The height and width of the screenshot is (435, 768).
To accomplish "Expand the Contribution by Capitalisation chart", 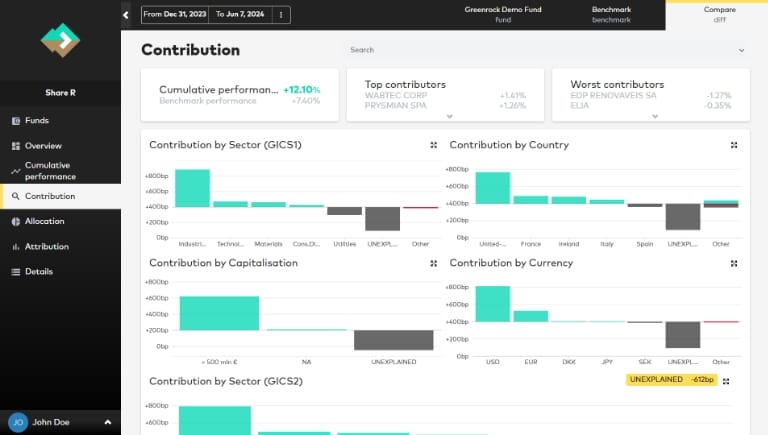I will coord(433,263).
